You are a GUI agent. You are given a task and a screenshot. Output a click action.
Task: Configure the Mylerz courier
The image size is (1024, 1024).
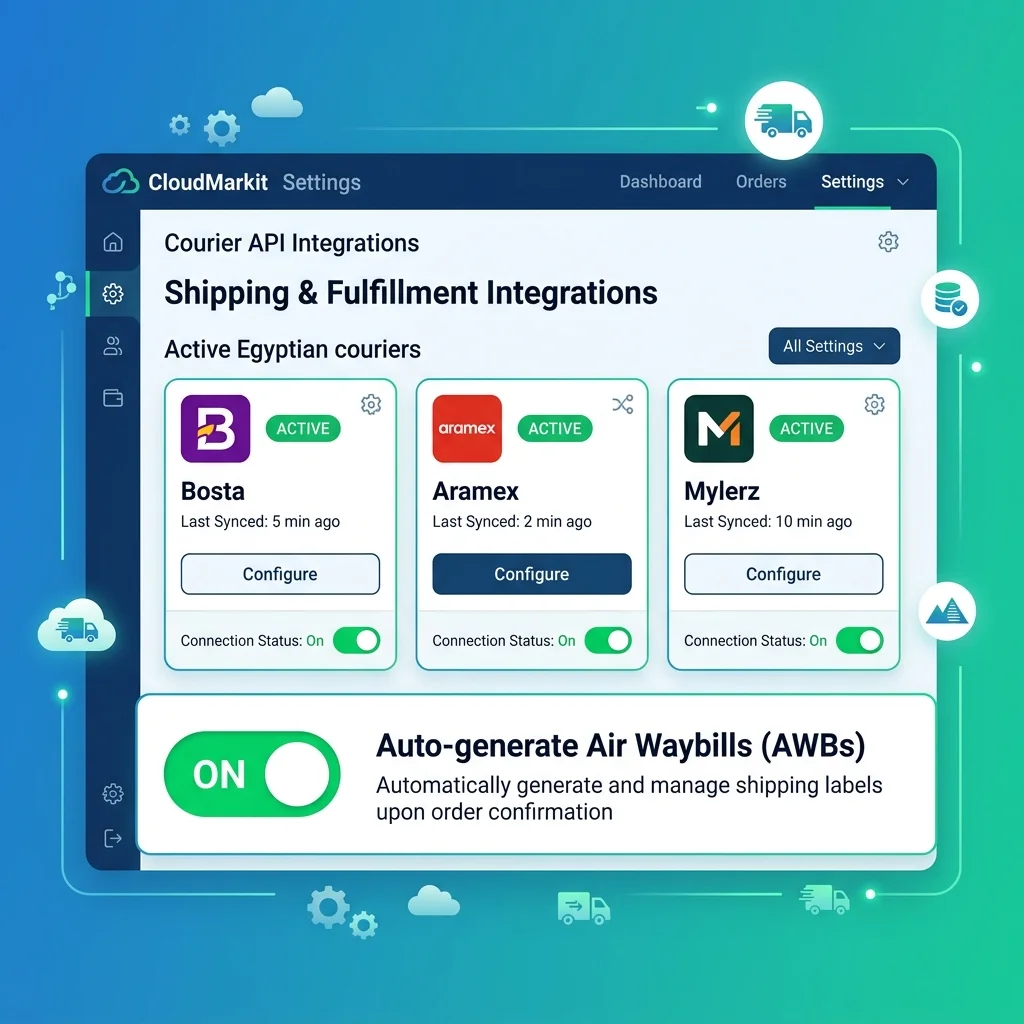coord(784,574)
